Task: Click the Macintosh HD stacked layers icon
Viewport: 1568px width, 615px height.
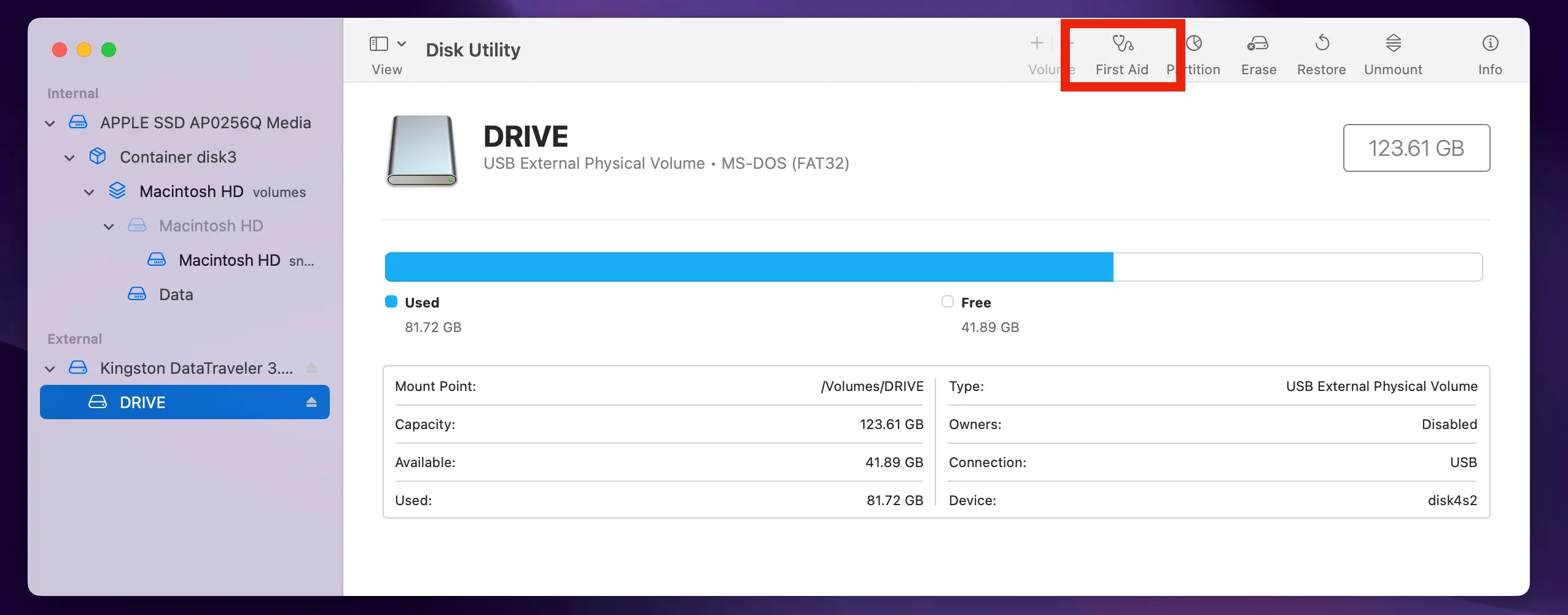Action: [x=117, y=191]
